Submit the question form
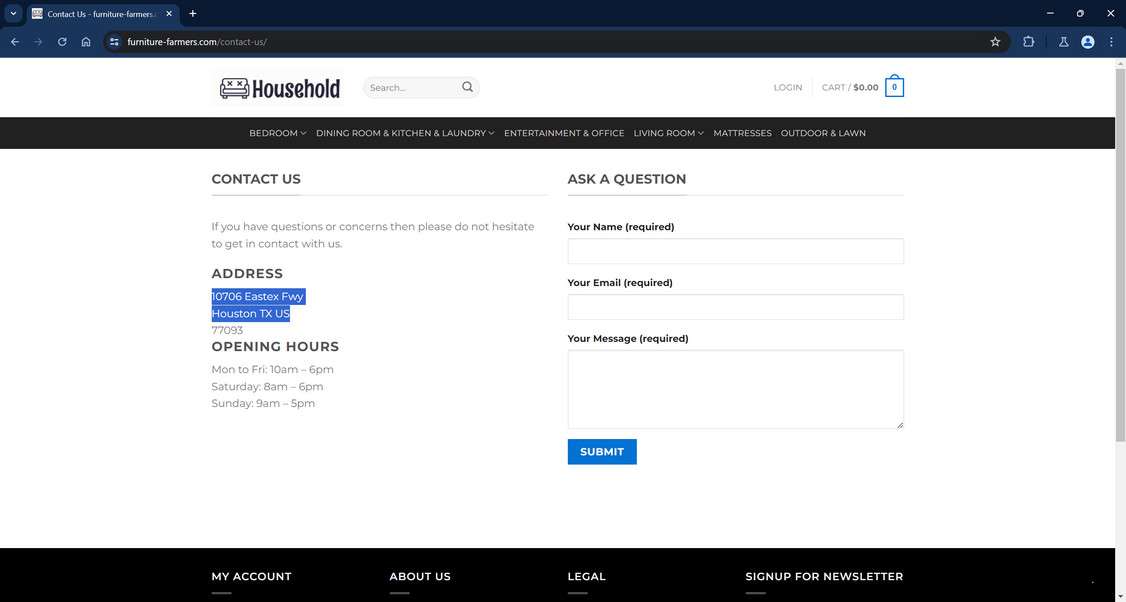 click(x=602, y=452)
